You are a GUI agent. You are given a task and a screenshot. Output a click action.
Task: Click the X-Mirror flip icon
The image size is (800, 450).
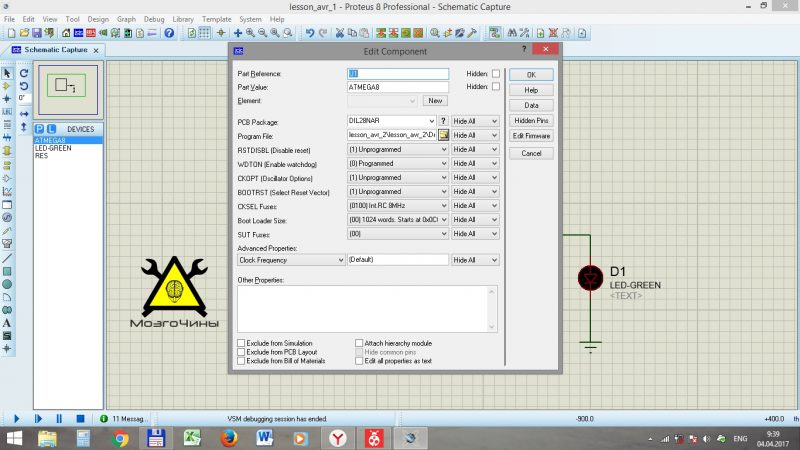click(24, 114)
